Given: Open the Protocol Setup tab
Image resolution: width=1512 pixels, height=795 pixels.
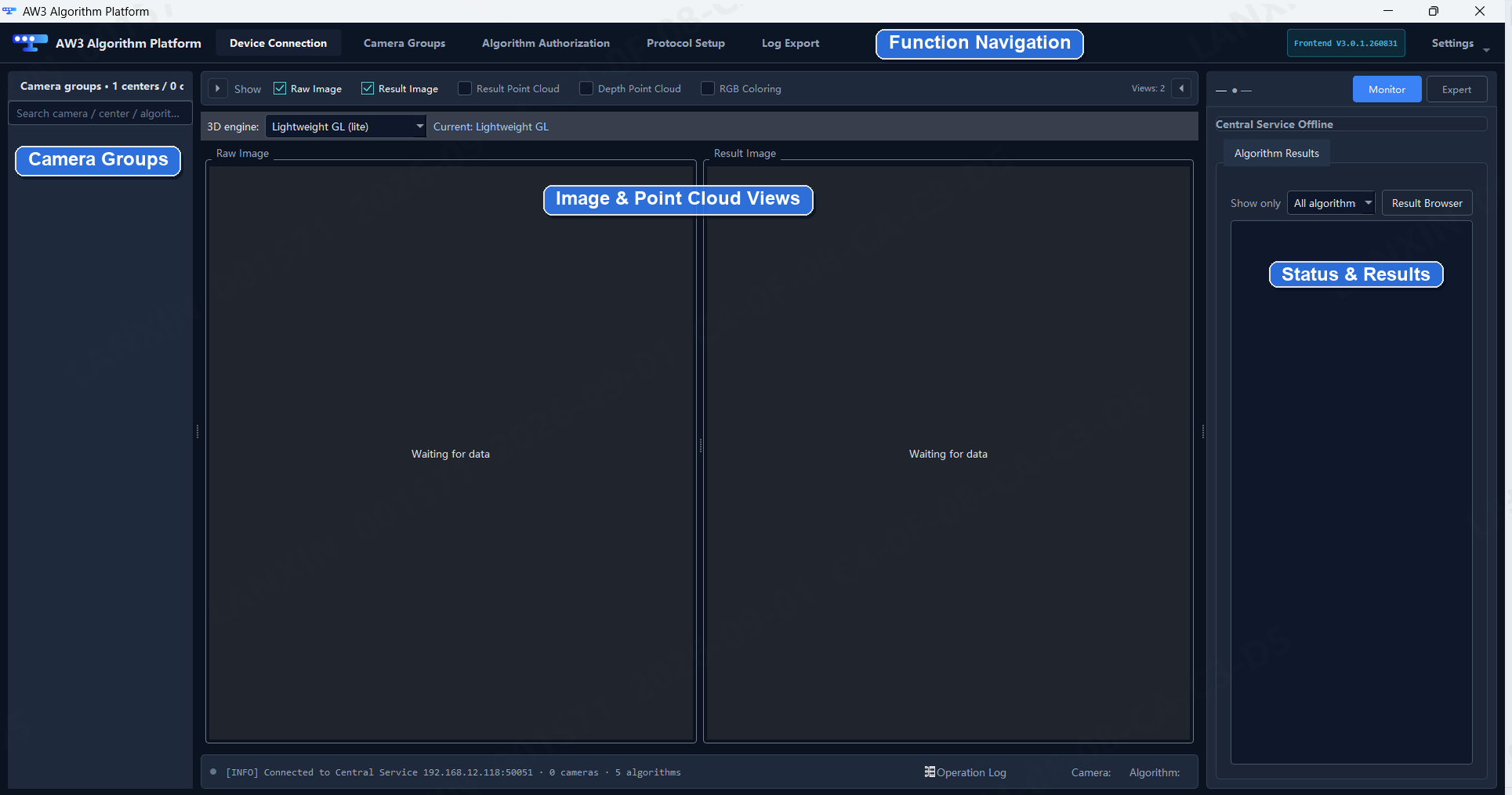Looking at the screenshot, I should [686, 43].
